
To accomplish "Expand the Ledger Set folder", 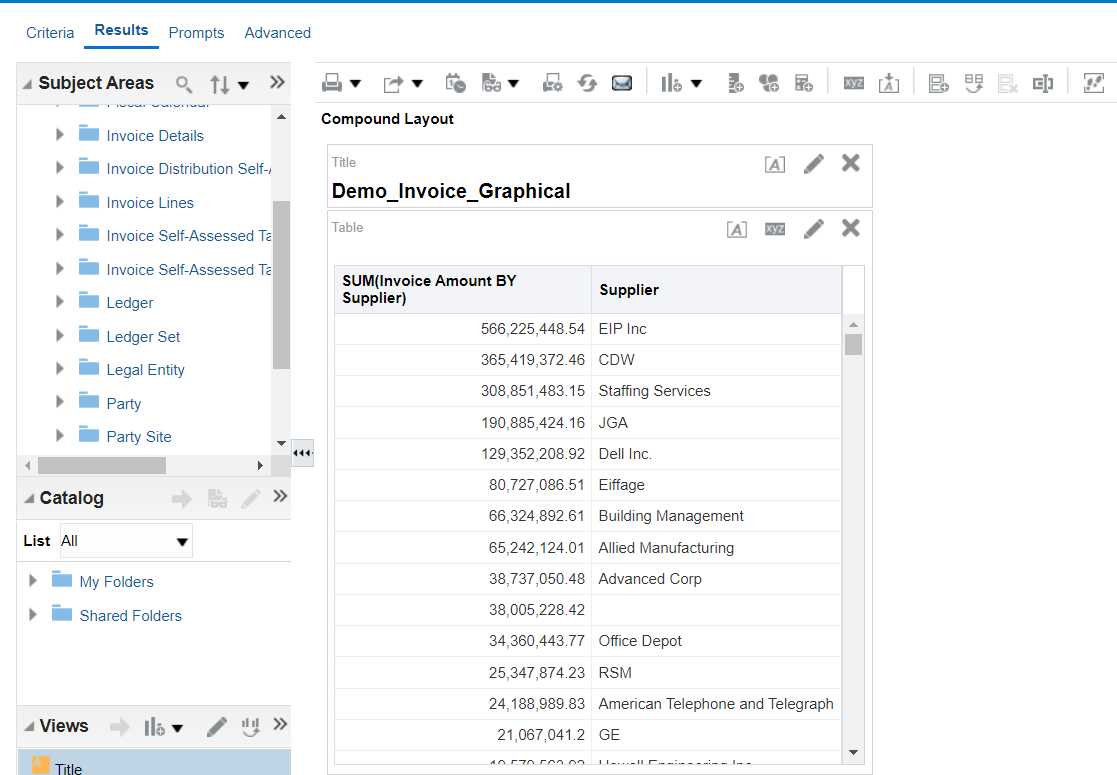I will coord(60,336).
